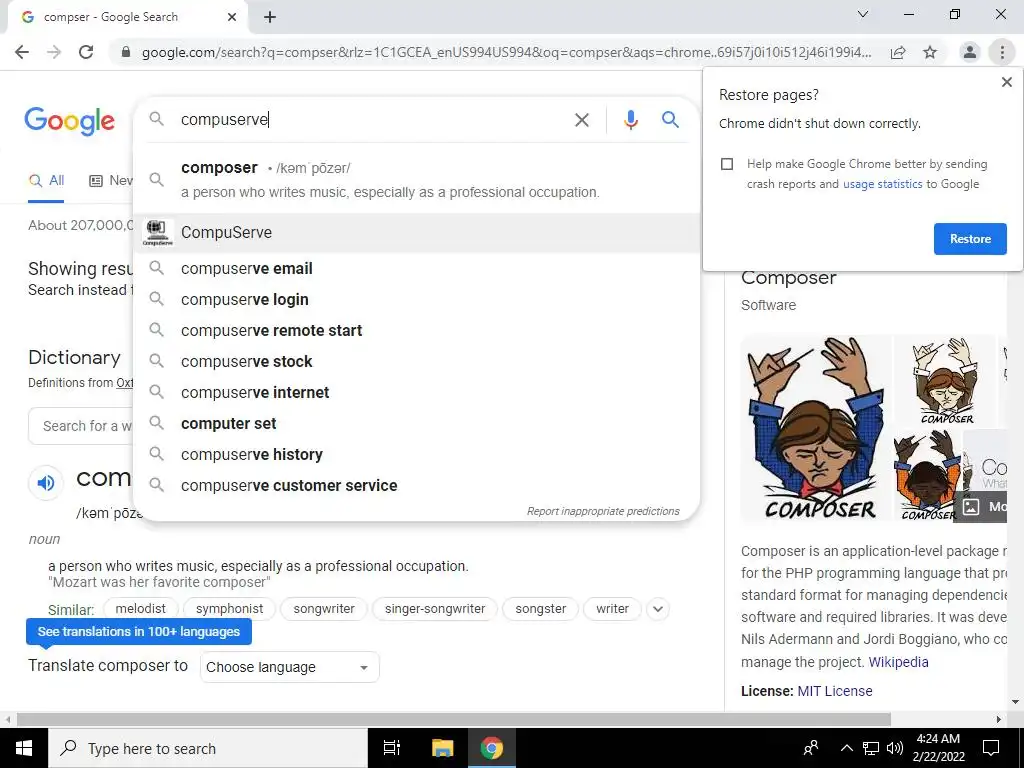Click the Google logo
This screenshot has height=768, width=1024.
point(69,121)
